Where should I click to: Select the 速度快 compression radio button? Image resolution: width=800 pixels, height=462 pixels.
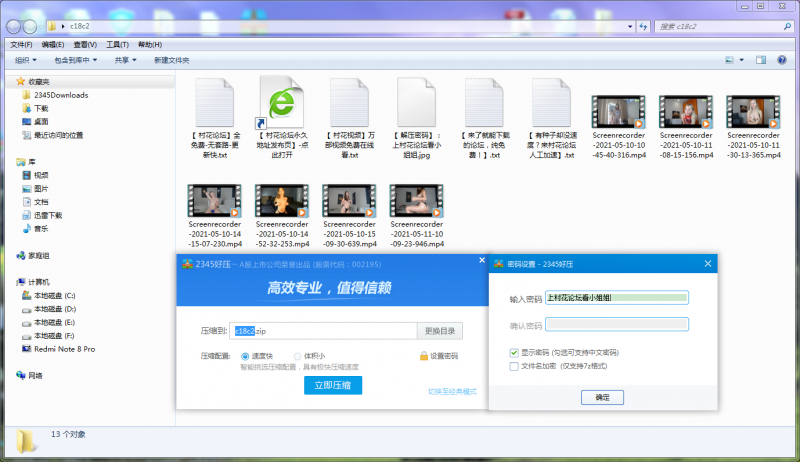(x=246, y=356)
